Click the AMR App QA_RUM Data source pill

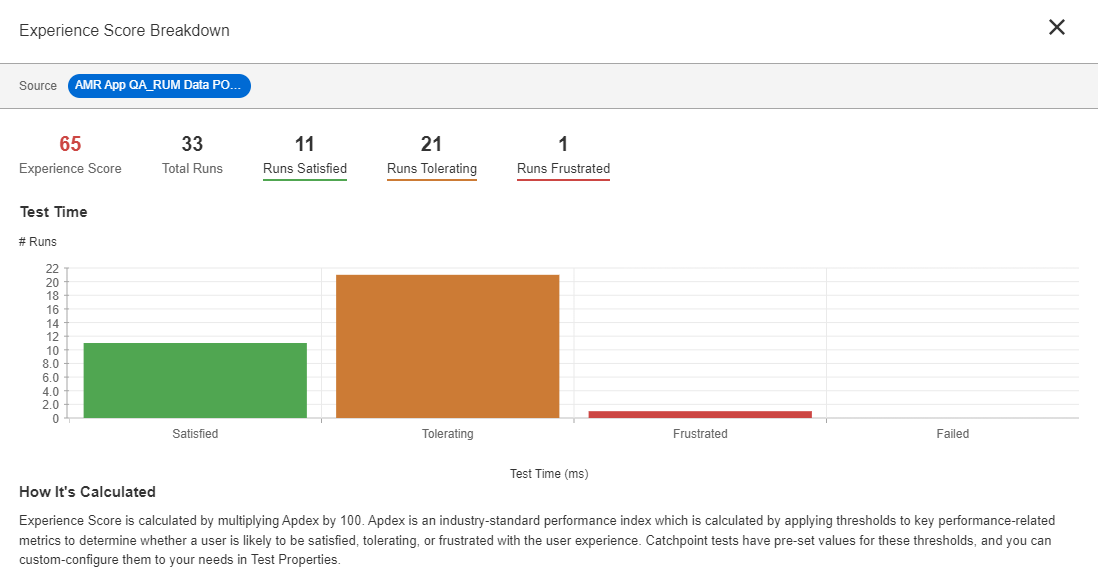[159, 85]
